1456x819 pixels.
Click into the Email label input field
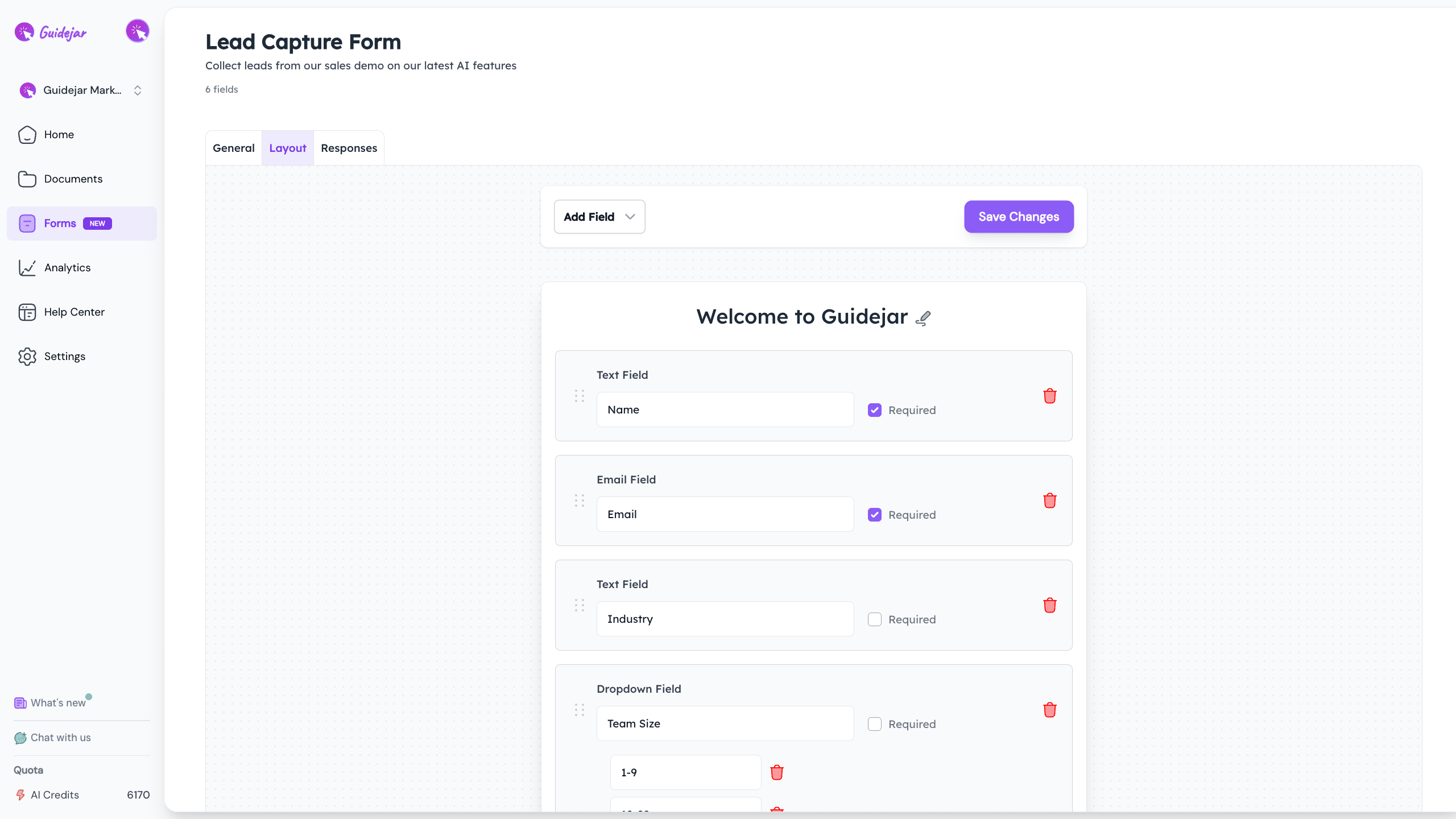(x=725, y=514)
